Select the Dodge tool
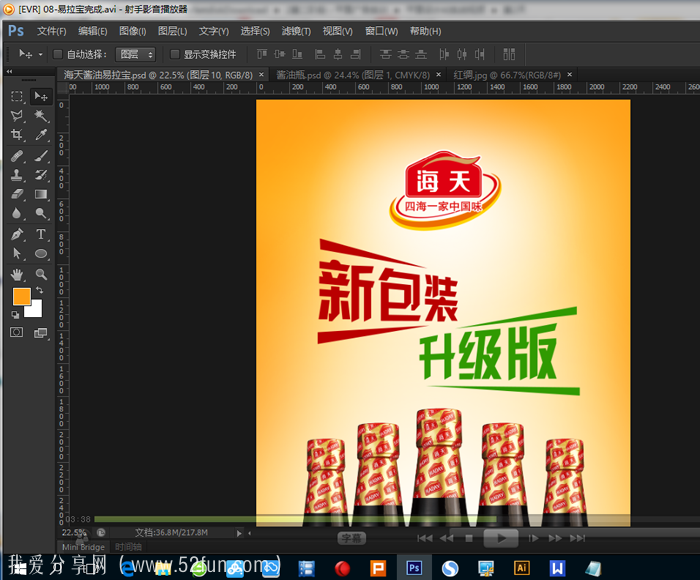 tap(41, 213)
